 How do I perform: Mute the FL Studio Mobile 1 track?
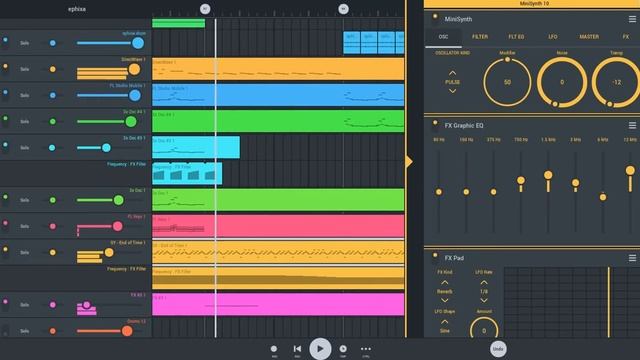5,94
